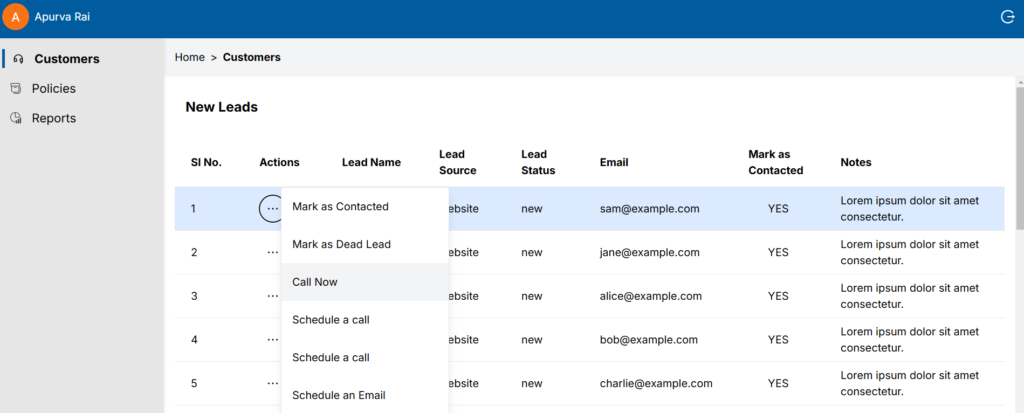Click the vertical scrollbar on the right
This screenshot has height=413, width=1024.
(1018, 150)
